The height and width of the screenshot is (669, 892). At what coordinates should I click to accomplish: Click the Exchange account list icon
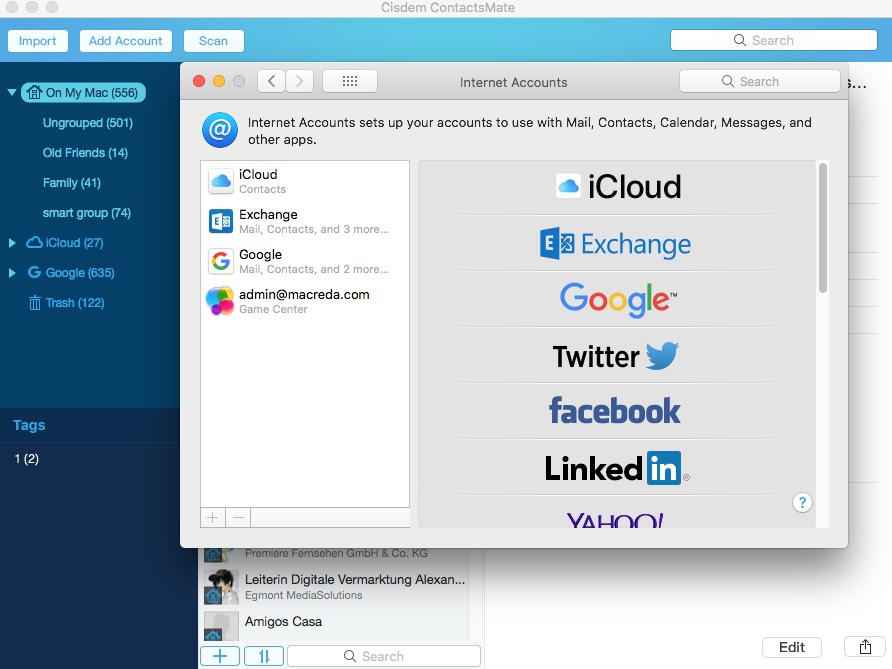point(221,221)
